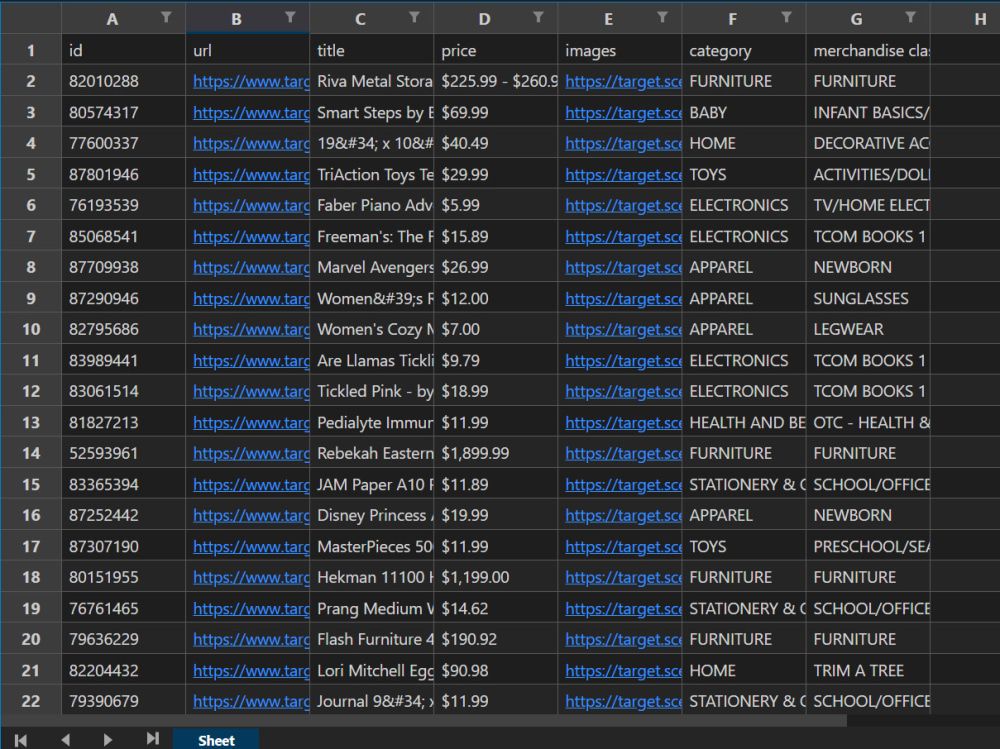Select the Sheet tab
Viewport: 1000px width, 749px height.
pos(216,740)
